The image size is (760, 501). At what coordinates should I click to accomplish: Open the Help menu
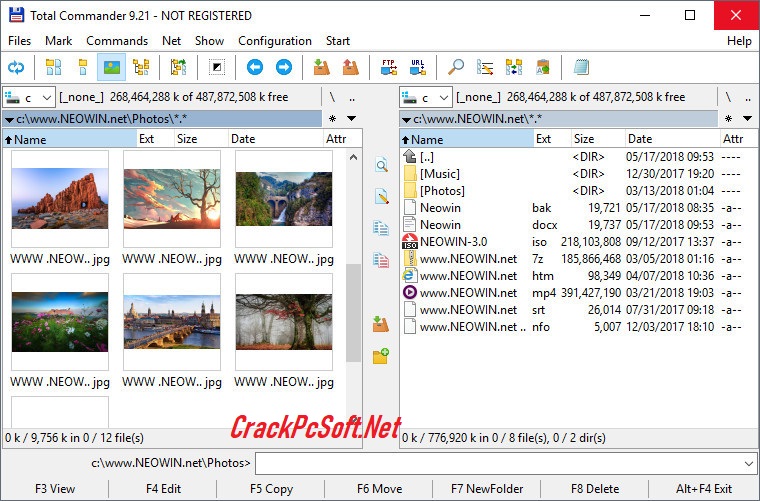click(x=739, y=41)
